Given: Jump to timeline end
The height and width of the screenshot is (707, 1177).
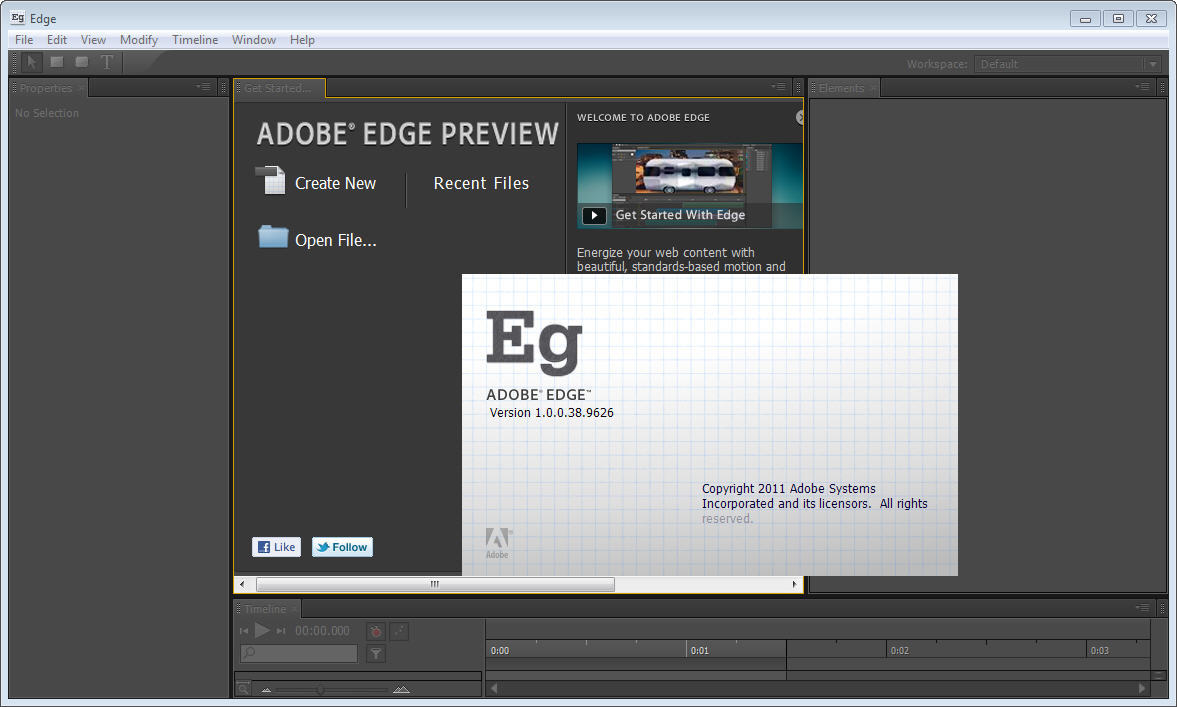Looking at the screenshot, I should (x=281, y=631).
